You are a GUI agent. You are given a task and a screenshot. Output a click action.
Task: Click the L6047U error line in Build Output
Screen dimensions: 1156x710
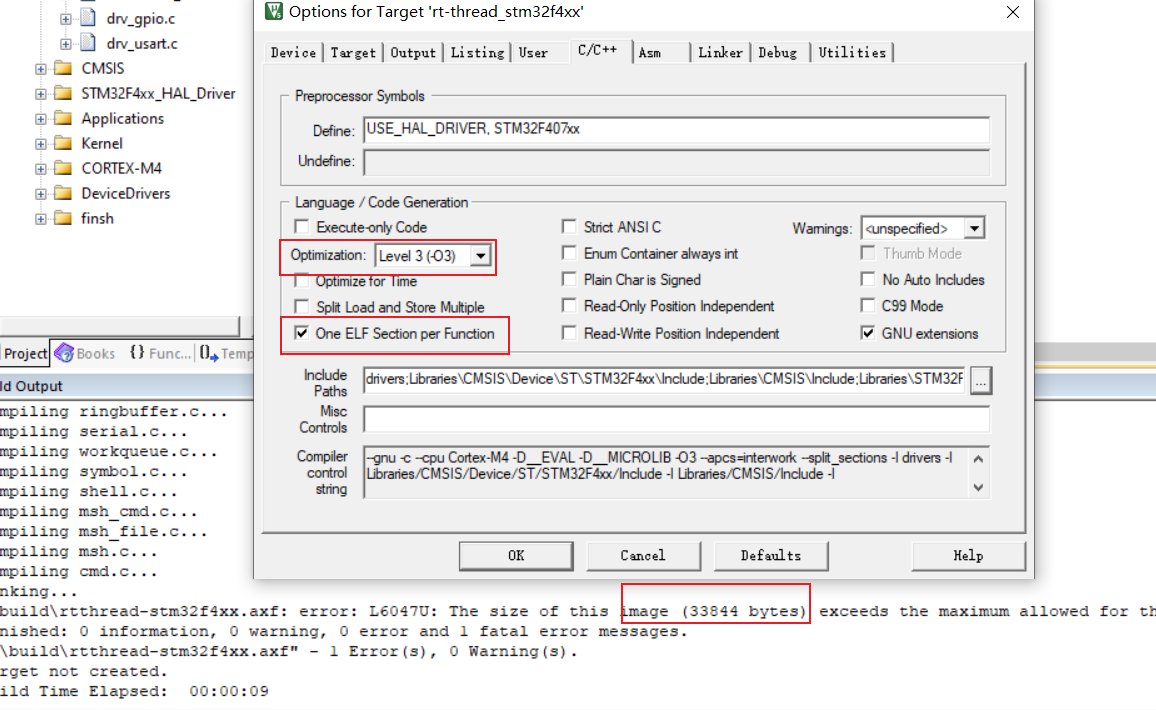pyautogui.click(x=578, y=611)
